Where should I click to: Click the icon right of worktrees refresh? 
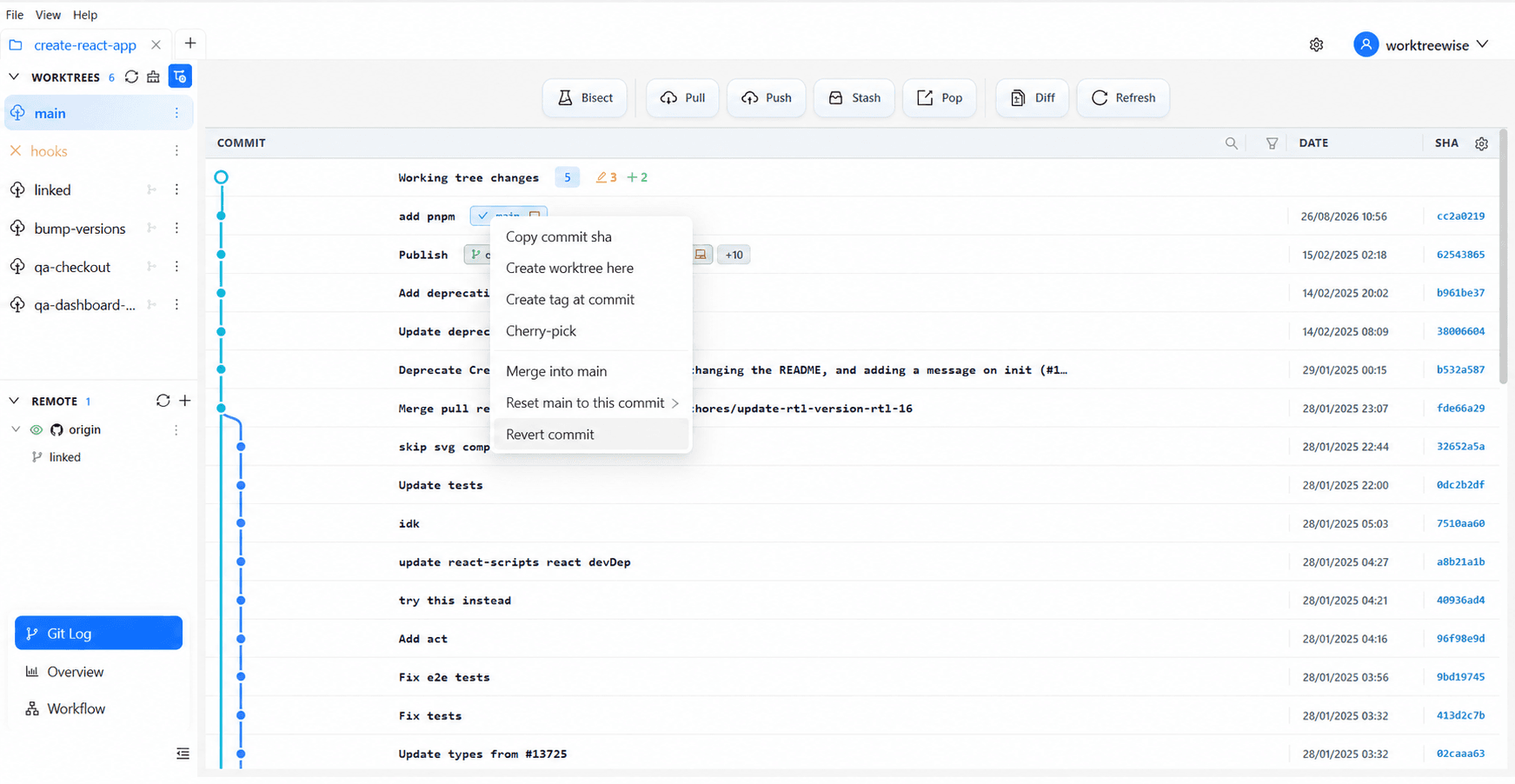(154, 76)
